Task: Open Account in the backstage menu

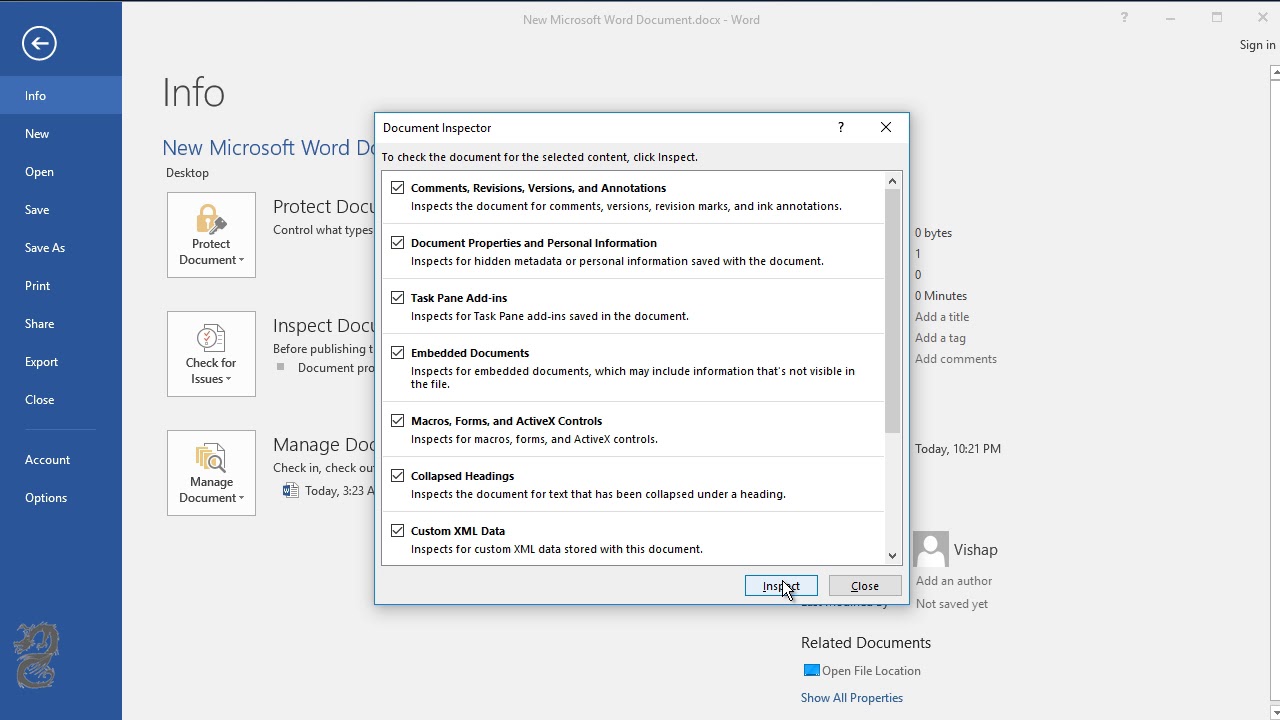Action: [x=61, y=460]
